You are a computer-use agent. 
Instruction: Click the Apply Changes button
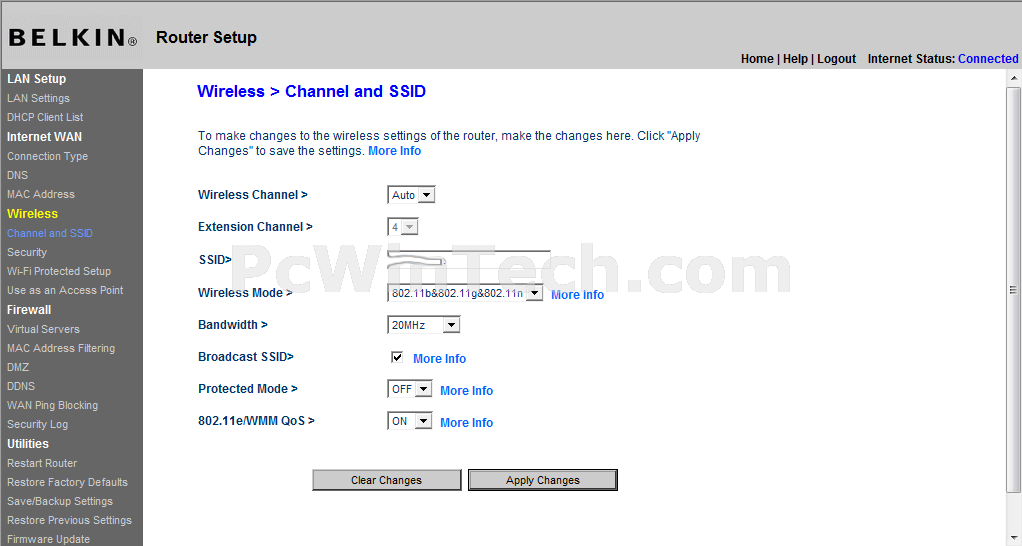[x=543, y=480]
